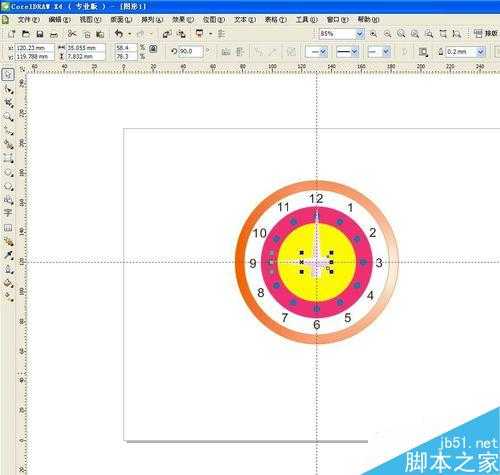This screenshot has height=475, width=500.
Task: Click the Undo arrow icon
Action: coord(119,33)
